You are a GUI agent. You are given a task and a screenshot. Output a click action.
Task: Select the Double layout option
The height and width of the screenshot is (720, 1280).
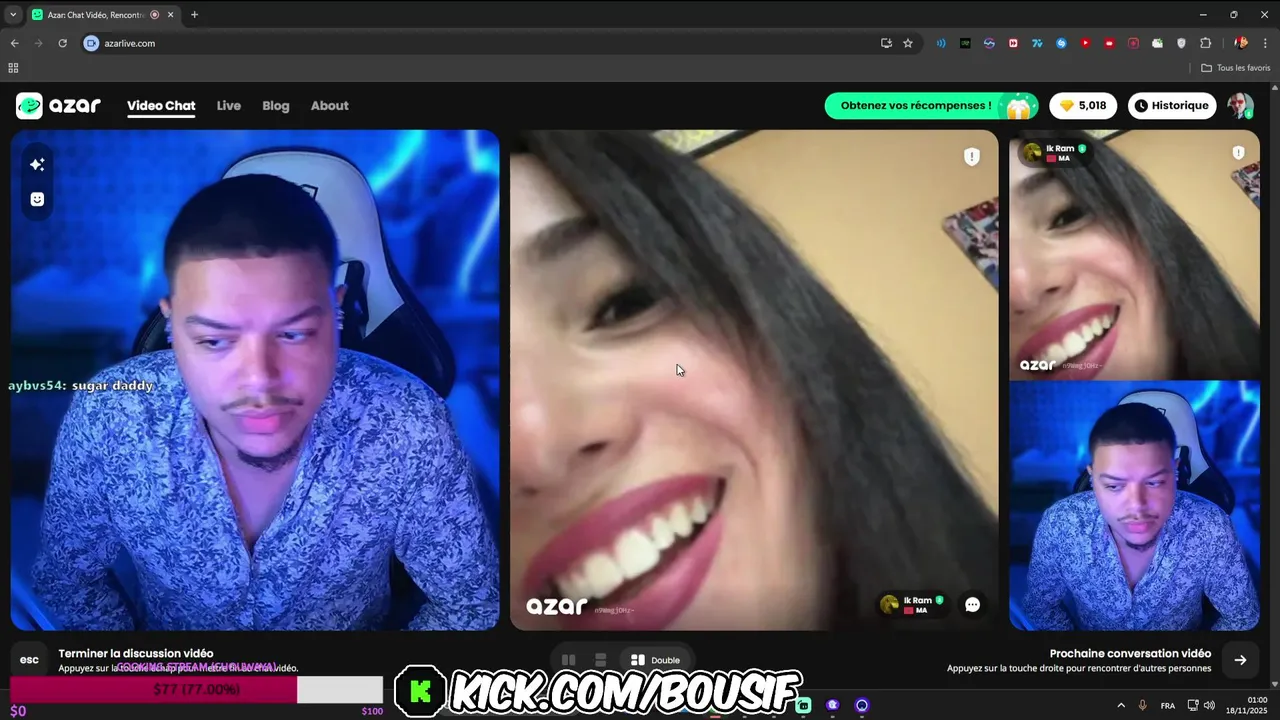[x=655, y=660]
